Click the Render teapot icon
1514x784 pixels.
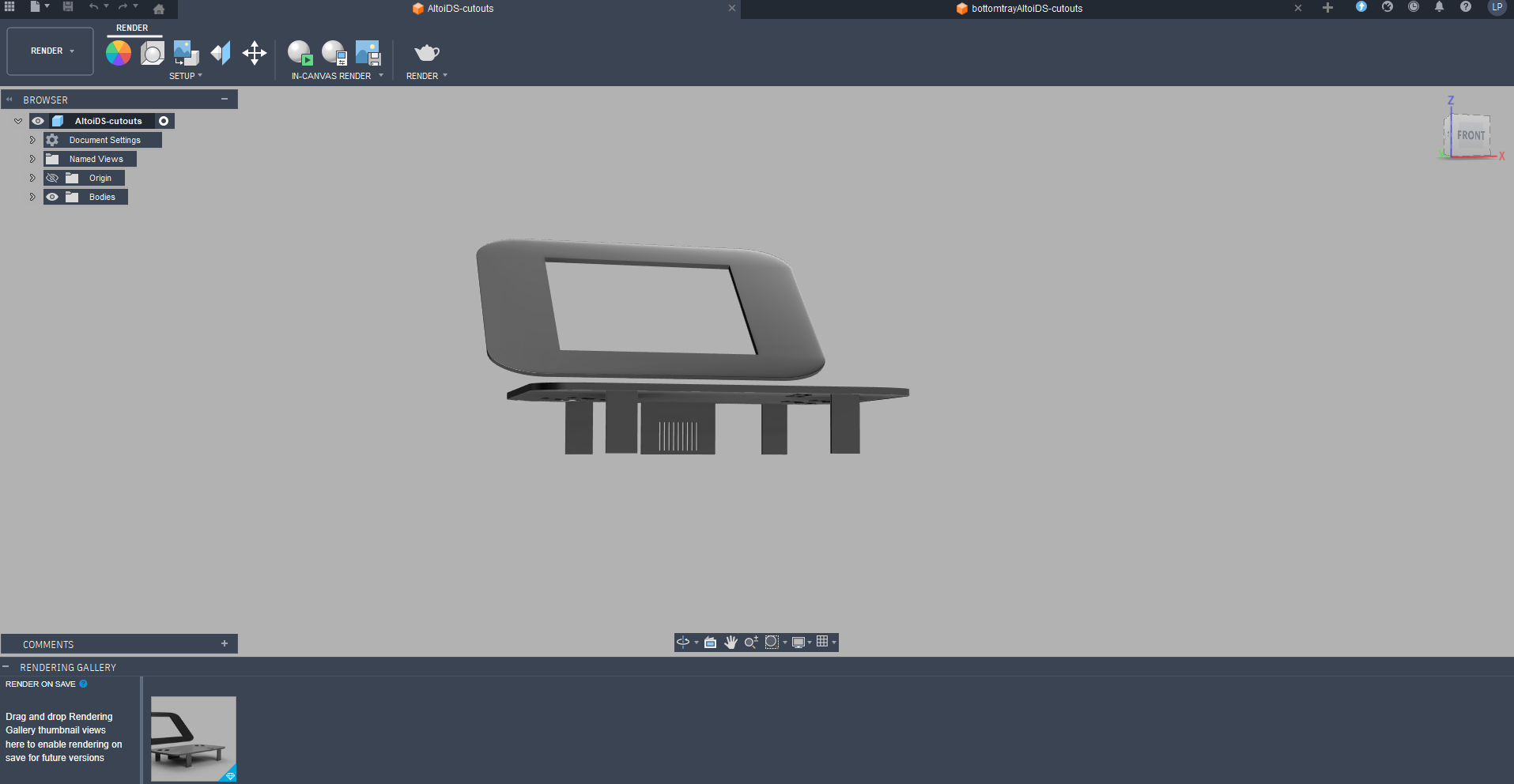426,53
